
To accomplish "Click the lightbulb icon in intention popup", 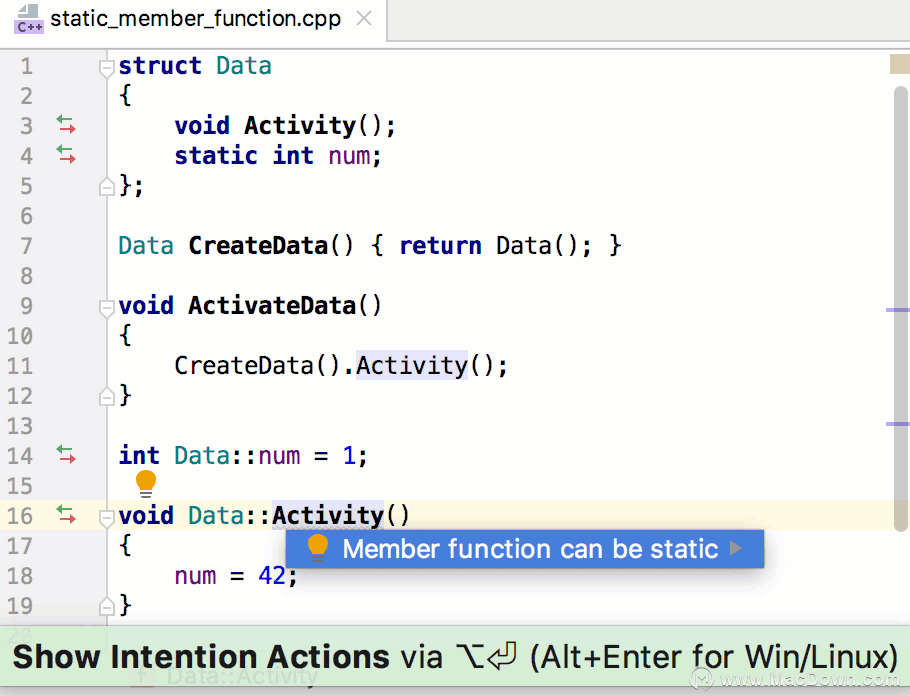I will (318, 549).
